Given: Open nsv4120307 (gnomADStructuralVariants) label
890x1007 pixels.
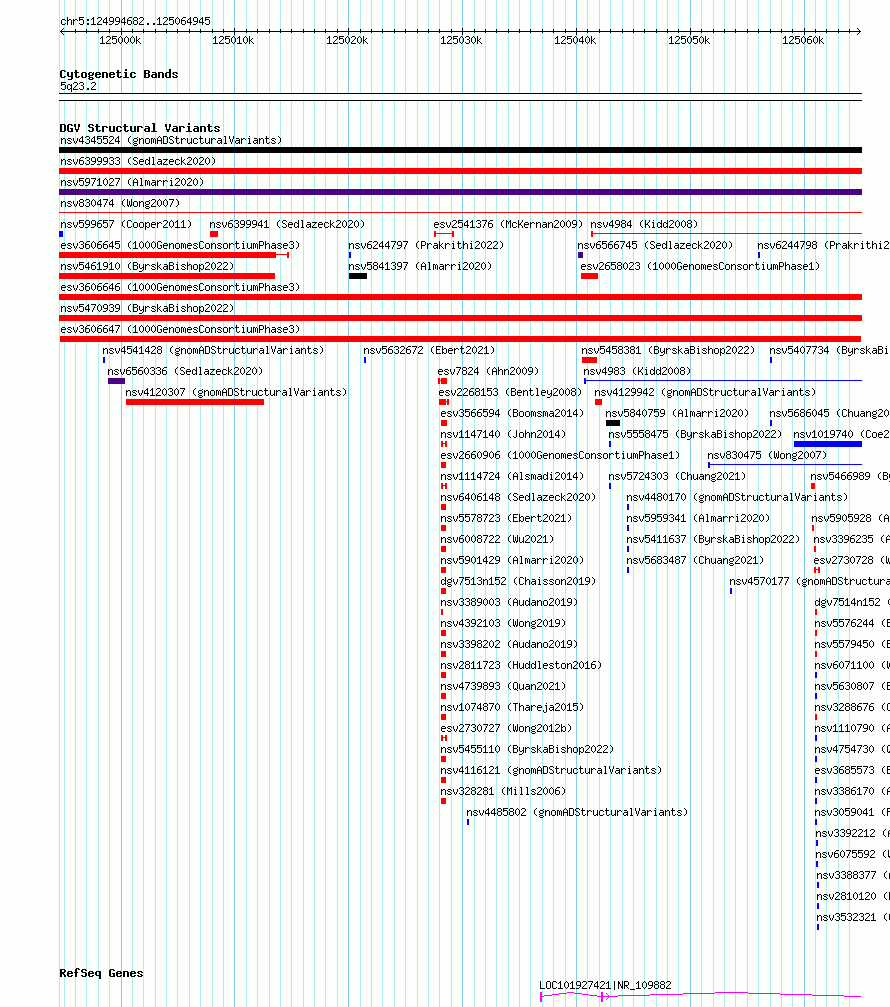Looking at the screenshot, I should [x=236, y=392].
